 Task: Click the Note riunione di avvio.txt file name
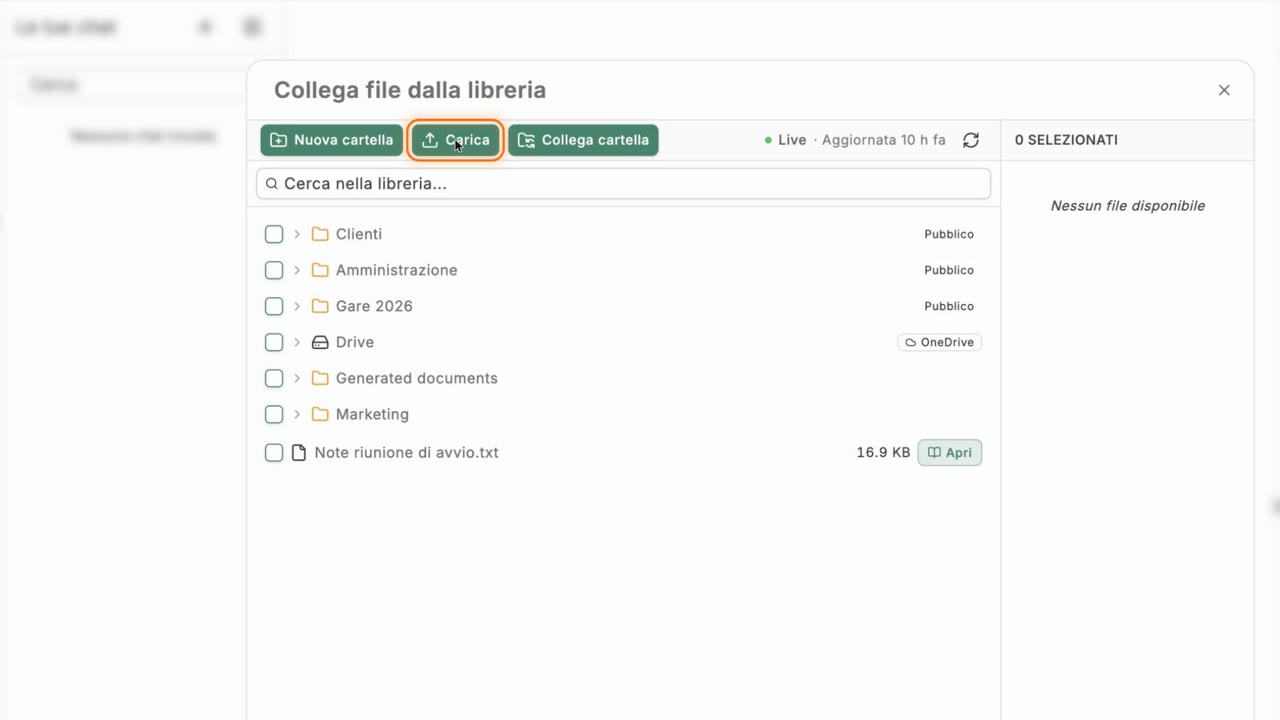coord(407,453)
